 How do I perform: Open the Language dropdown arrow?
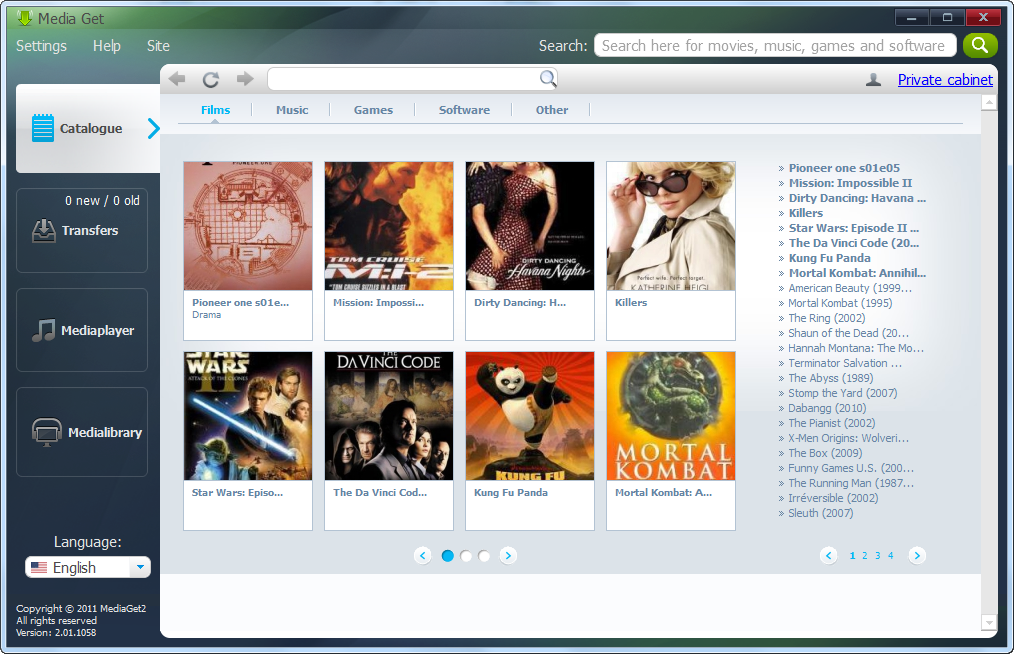pos(140,567)
